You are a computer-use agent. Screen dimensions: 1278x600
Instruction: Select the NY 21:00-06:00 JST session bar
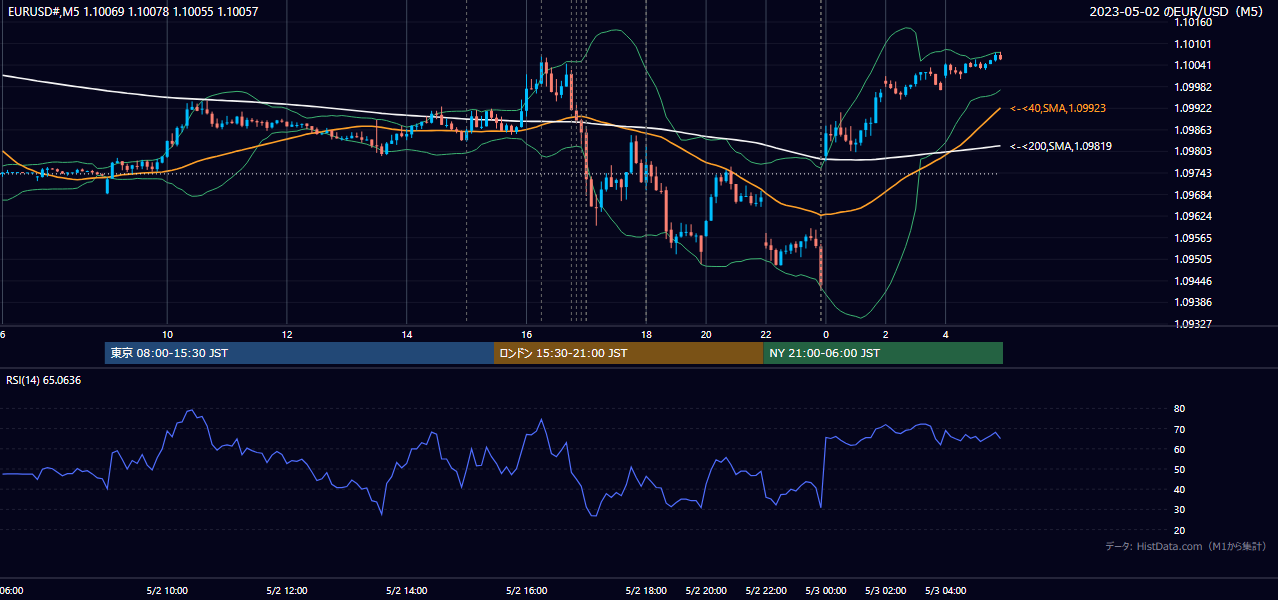click(883, 353)
